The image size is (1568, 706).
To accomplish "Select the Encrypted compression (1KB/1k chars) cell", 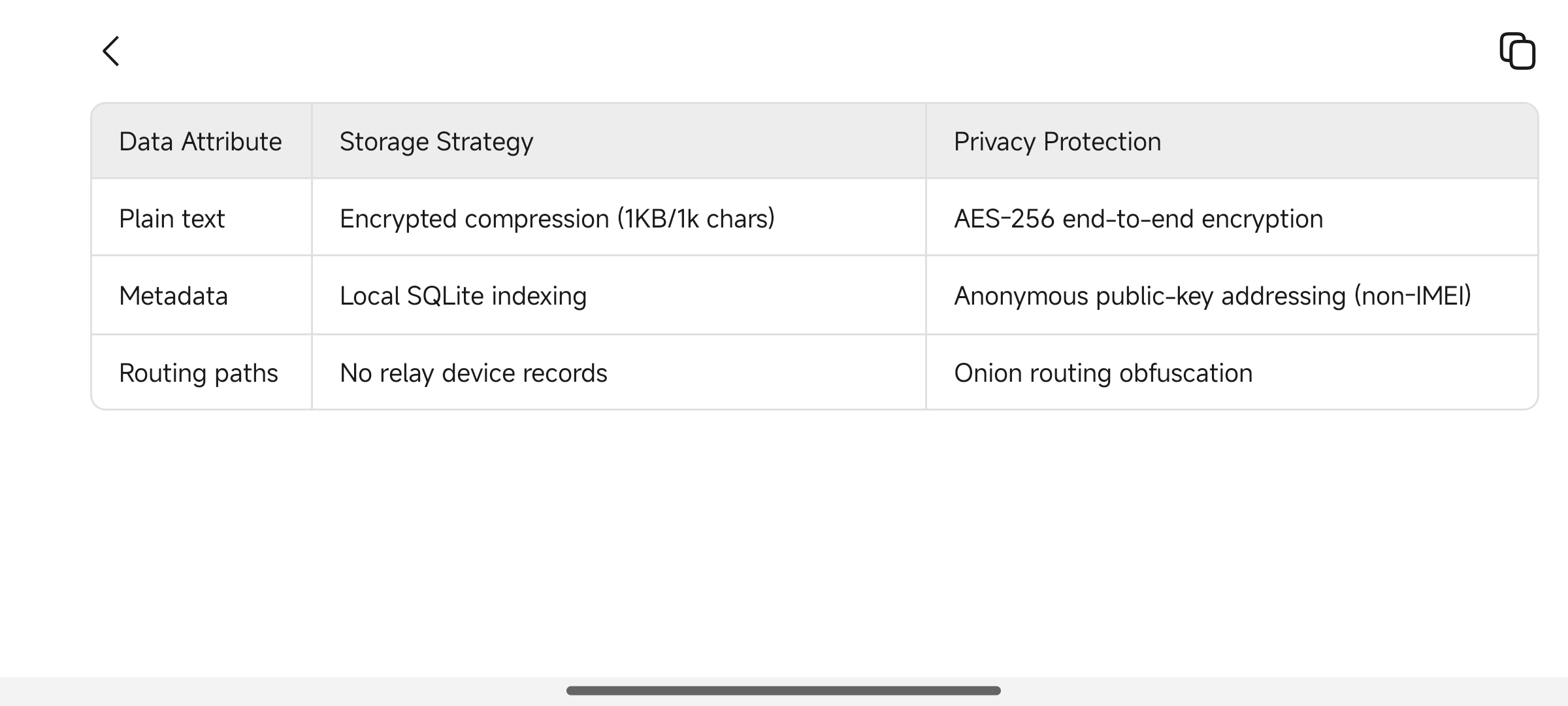I will 619,218.
